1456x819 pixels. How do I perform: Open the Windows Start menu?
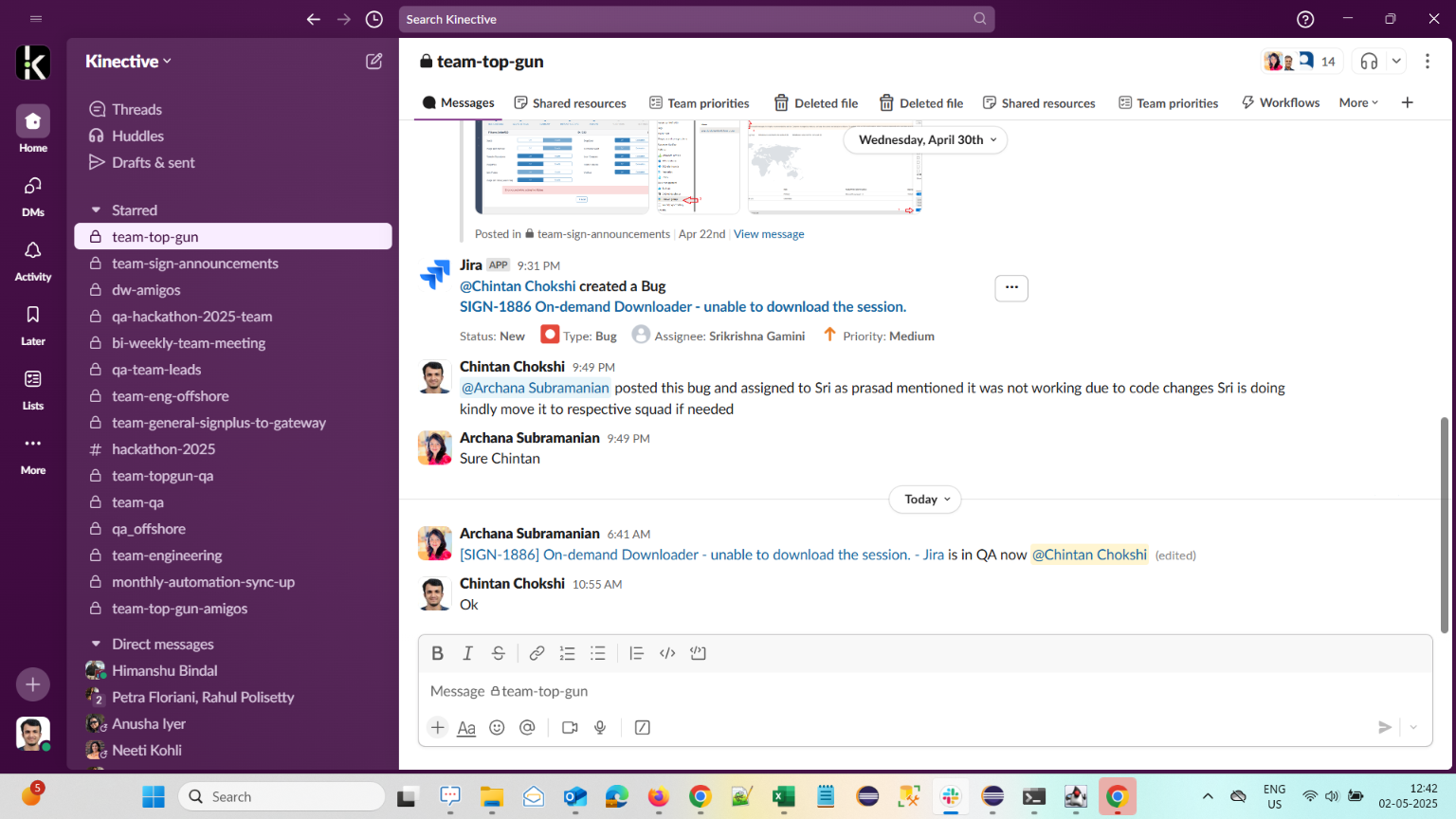pyautogui.click(x=154, y=796)
